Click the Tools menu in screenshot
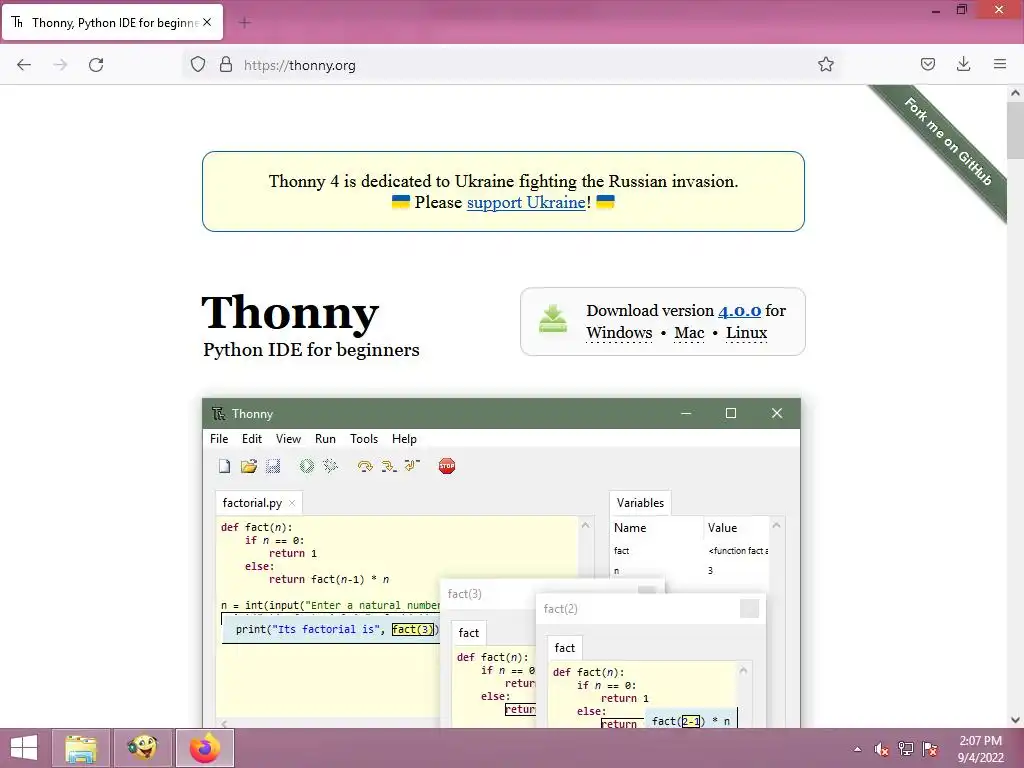 click(x=364, y=439)
